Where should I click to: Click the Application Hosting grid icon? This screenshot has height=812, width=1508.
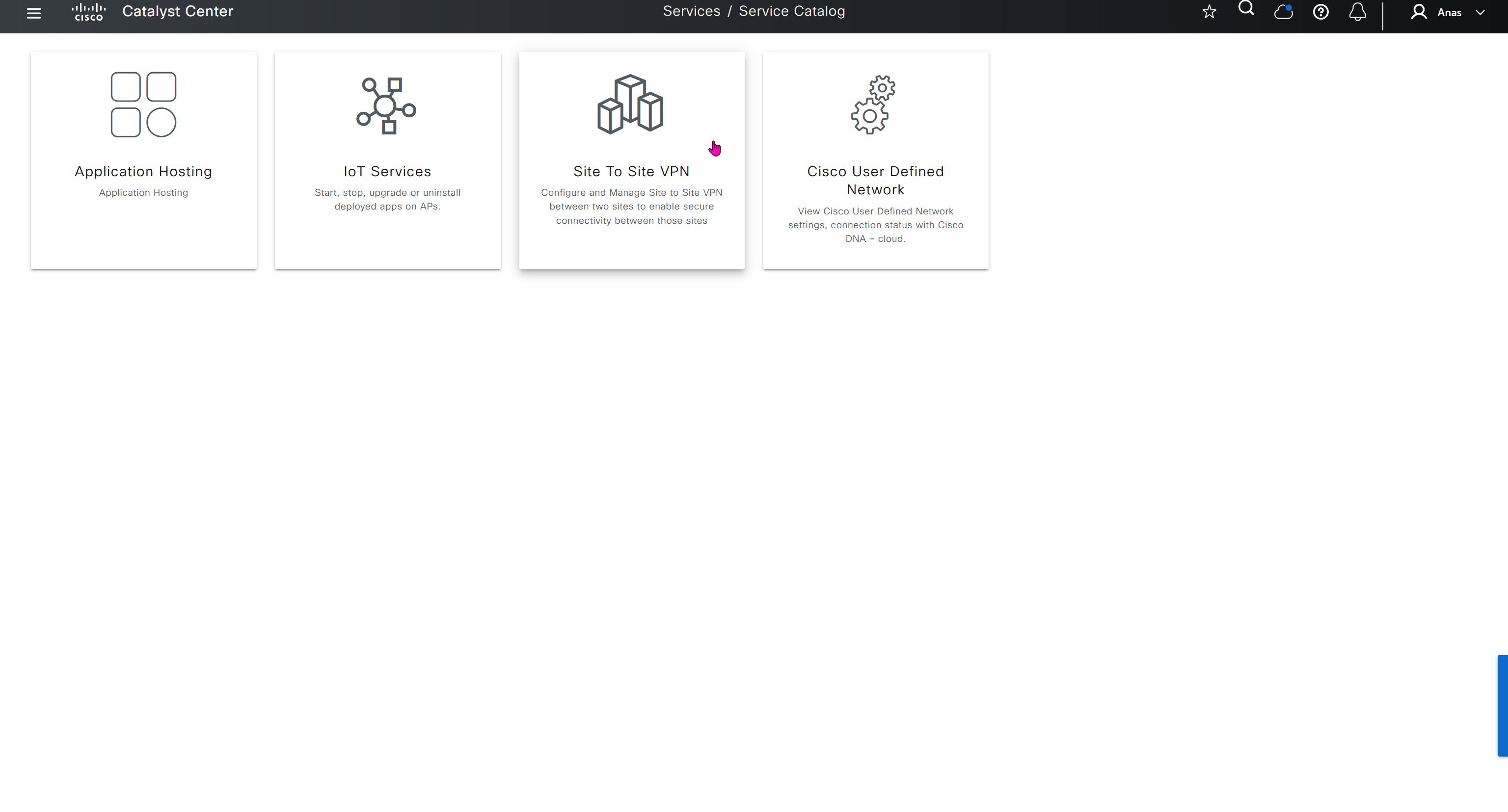(x=143, y=105)
